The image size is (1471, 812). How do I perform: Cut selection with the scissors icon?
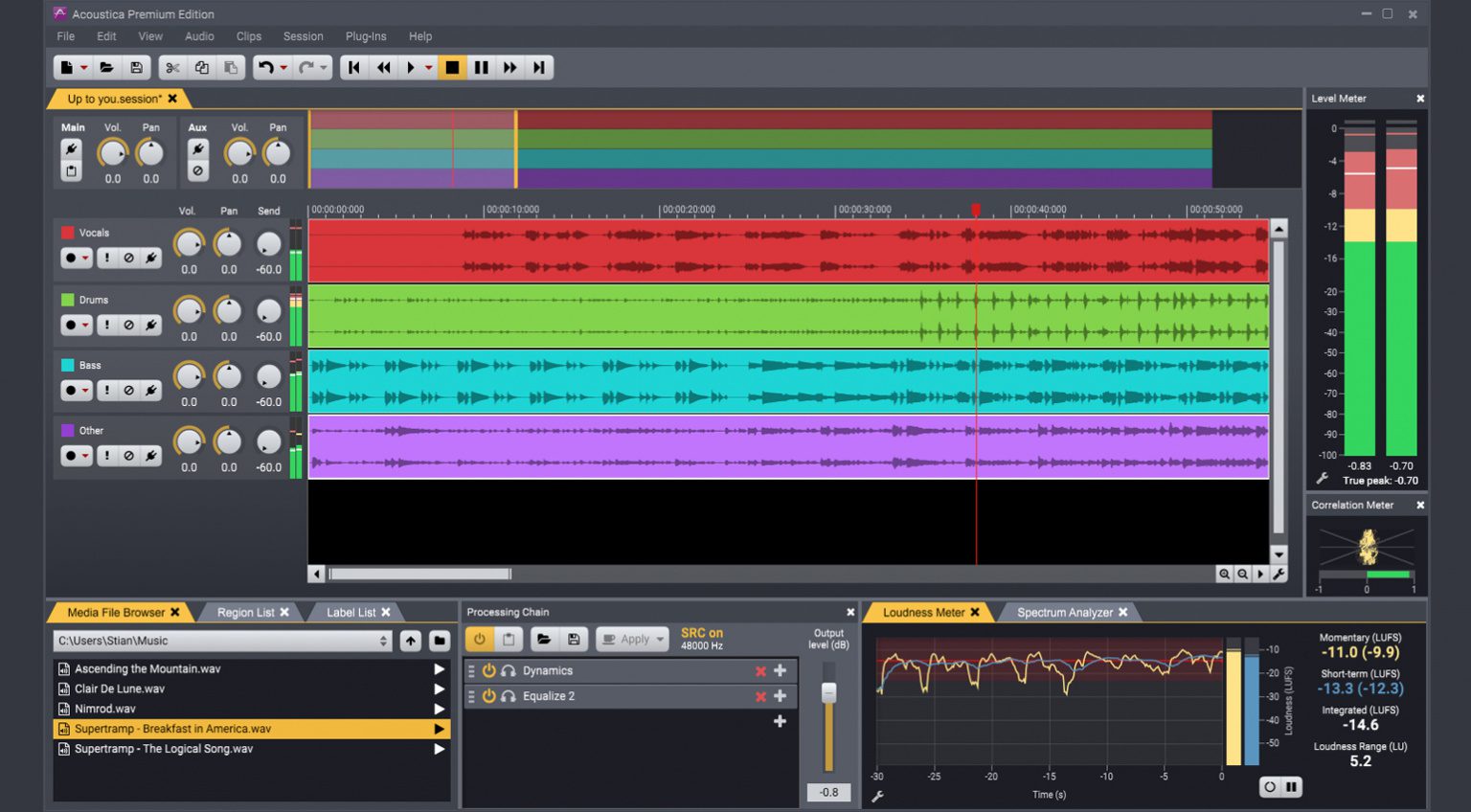click(x=172, y=67)
